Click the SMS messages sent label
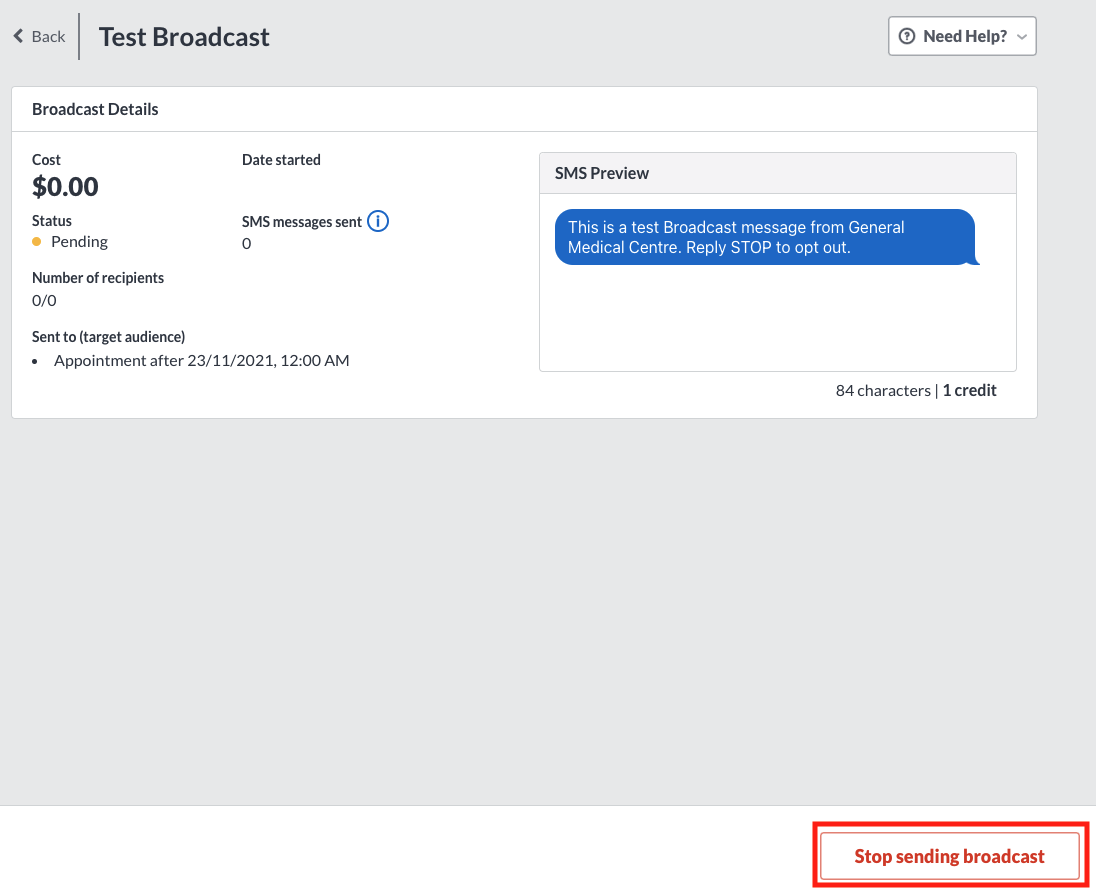 302,222
